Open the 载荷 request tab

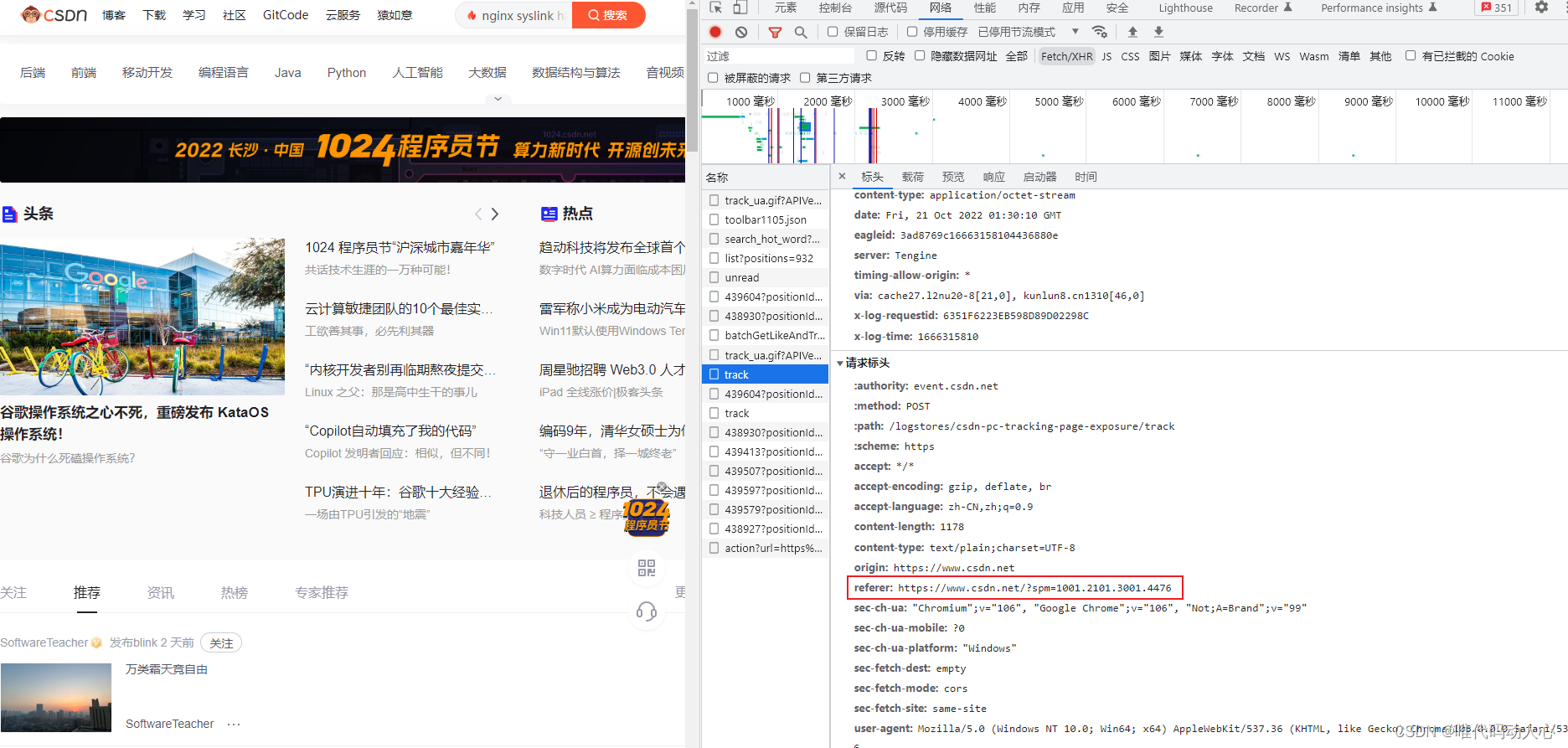pyautogui.click(x=912, y=177)
